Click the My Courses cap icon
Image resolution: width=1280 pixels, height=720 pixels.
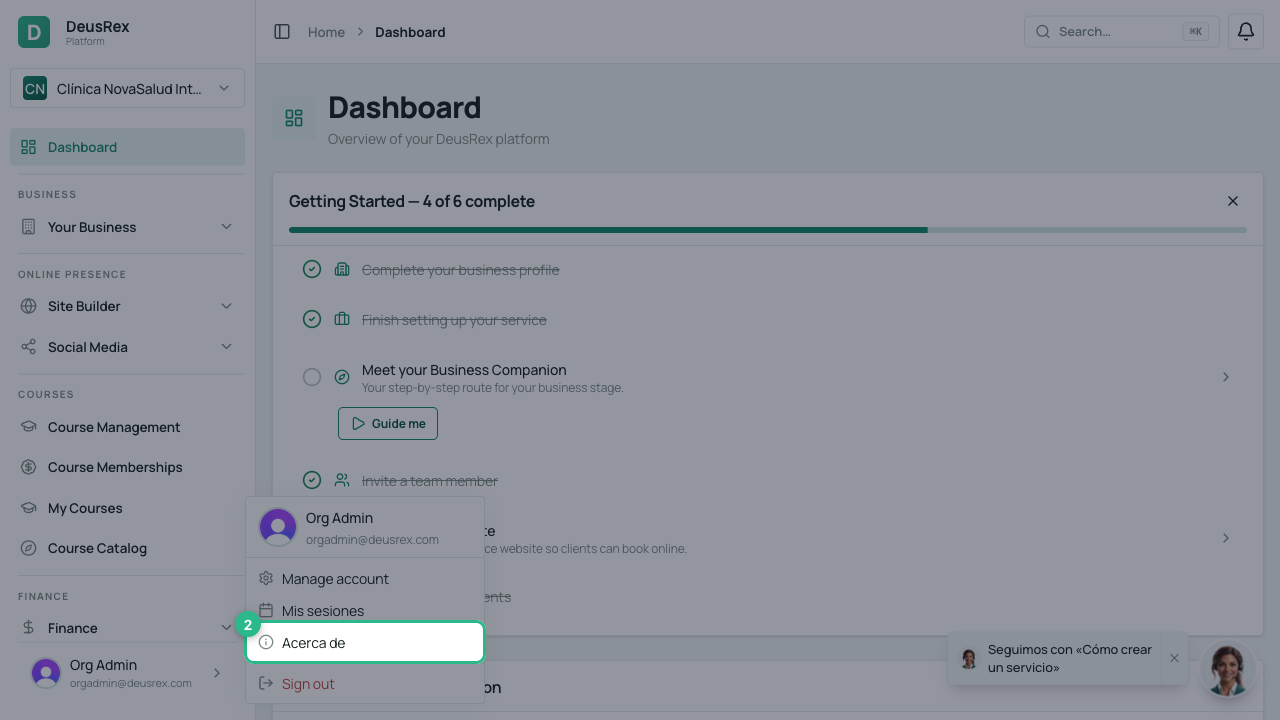point(28,508)
